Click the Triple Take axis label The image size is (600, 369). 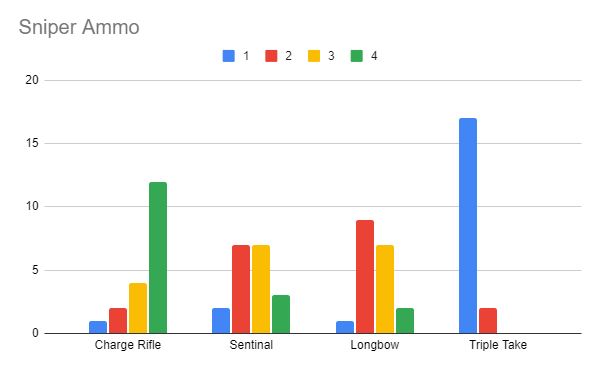(498, 345)
